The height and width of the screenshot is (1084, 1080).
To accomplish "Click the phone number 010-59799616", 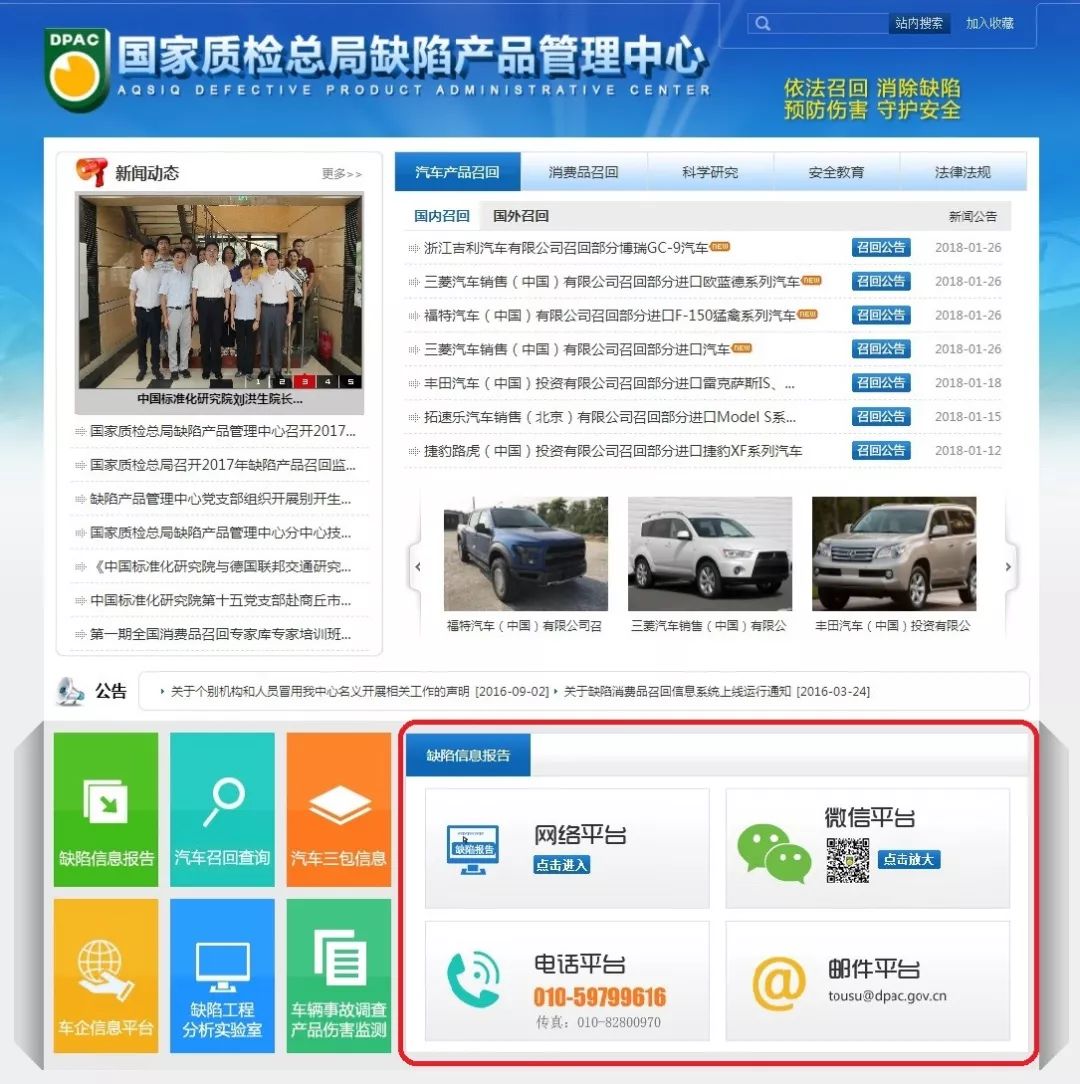I will (x=599, y=997).
